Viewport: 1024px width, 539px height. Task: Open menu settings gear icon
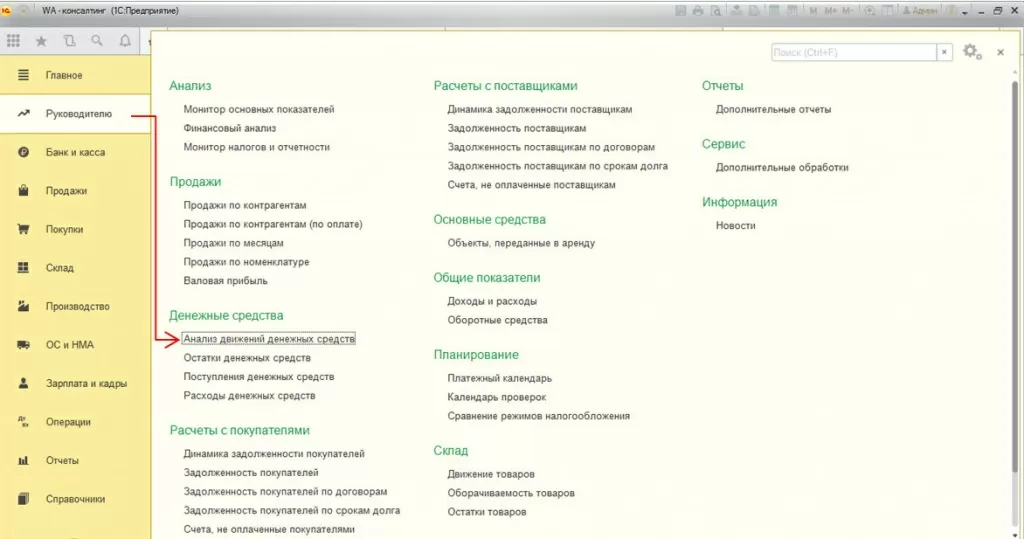(x=970, y=51)
